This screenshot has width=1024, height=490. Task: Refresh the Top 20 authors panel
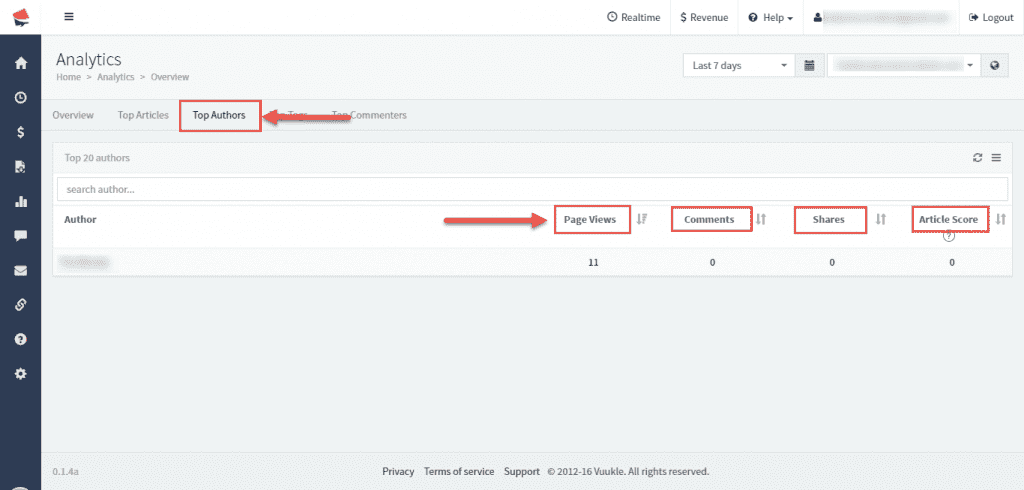coord(978,158)
